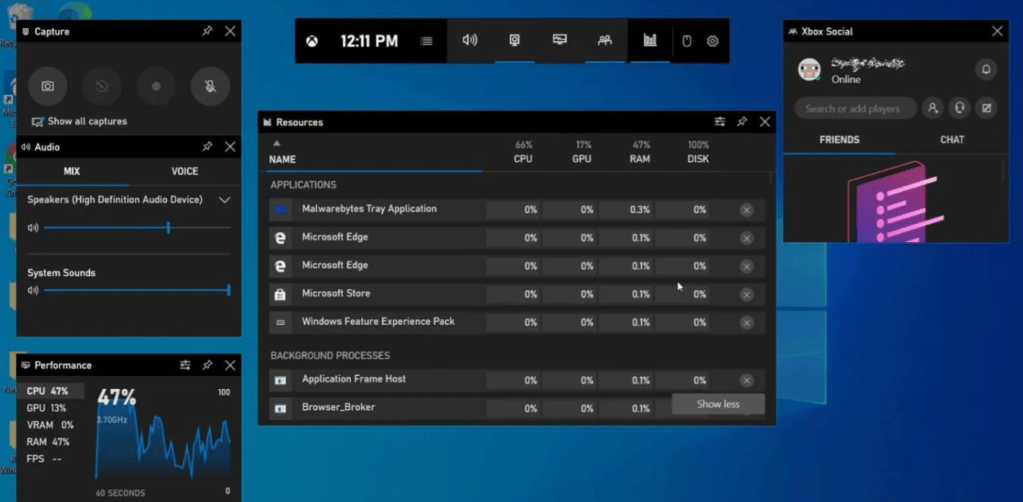
Task: Open Show all captures
Action: pos(80,121)
